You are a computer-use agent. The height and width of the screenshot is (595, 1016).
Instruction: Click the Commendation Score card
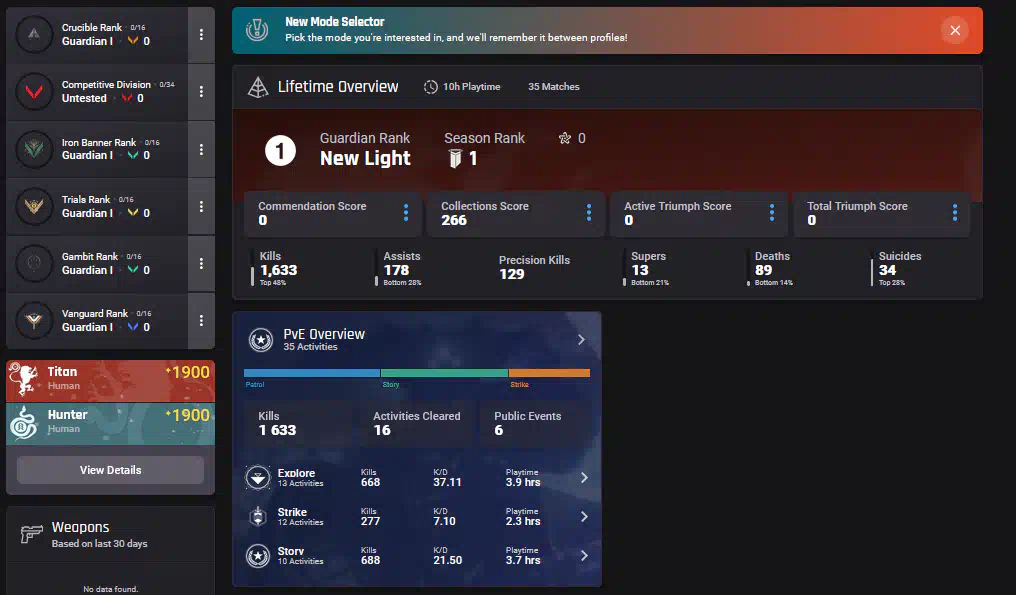(x=332, y=214)
